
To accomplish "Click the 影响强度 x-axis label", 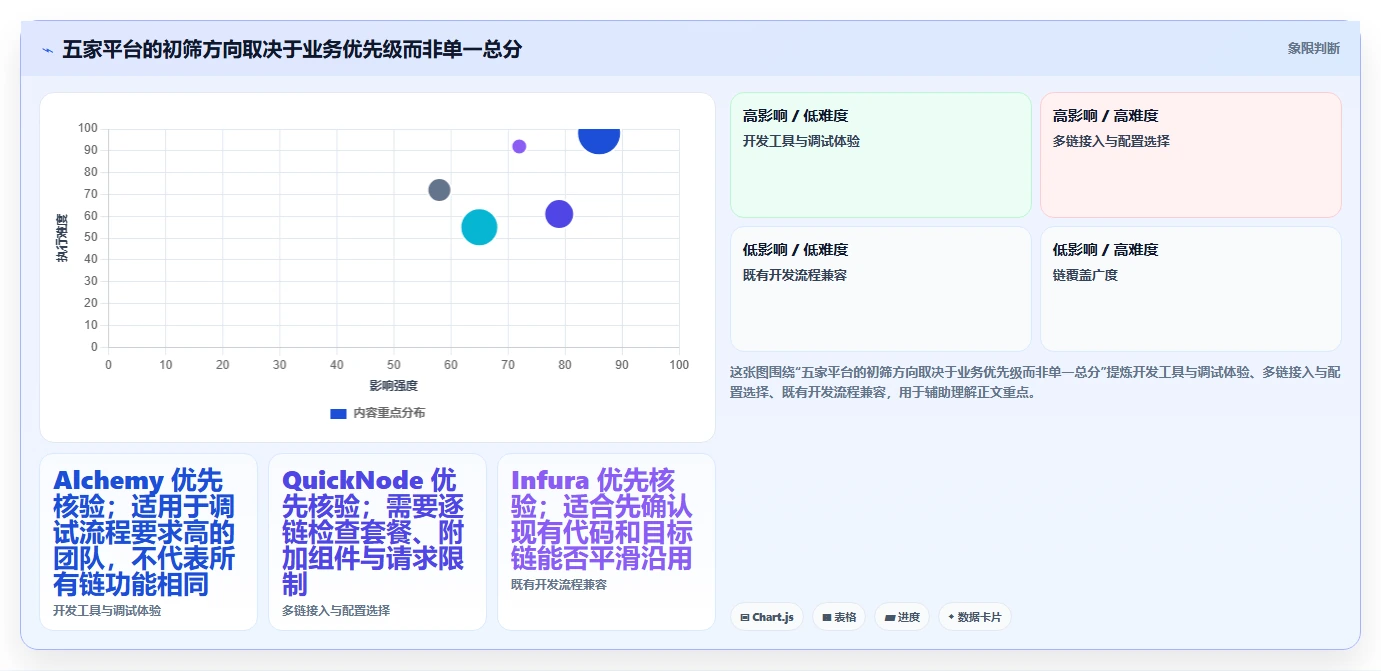I will tap(393, 385).
